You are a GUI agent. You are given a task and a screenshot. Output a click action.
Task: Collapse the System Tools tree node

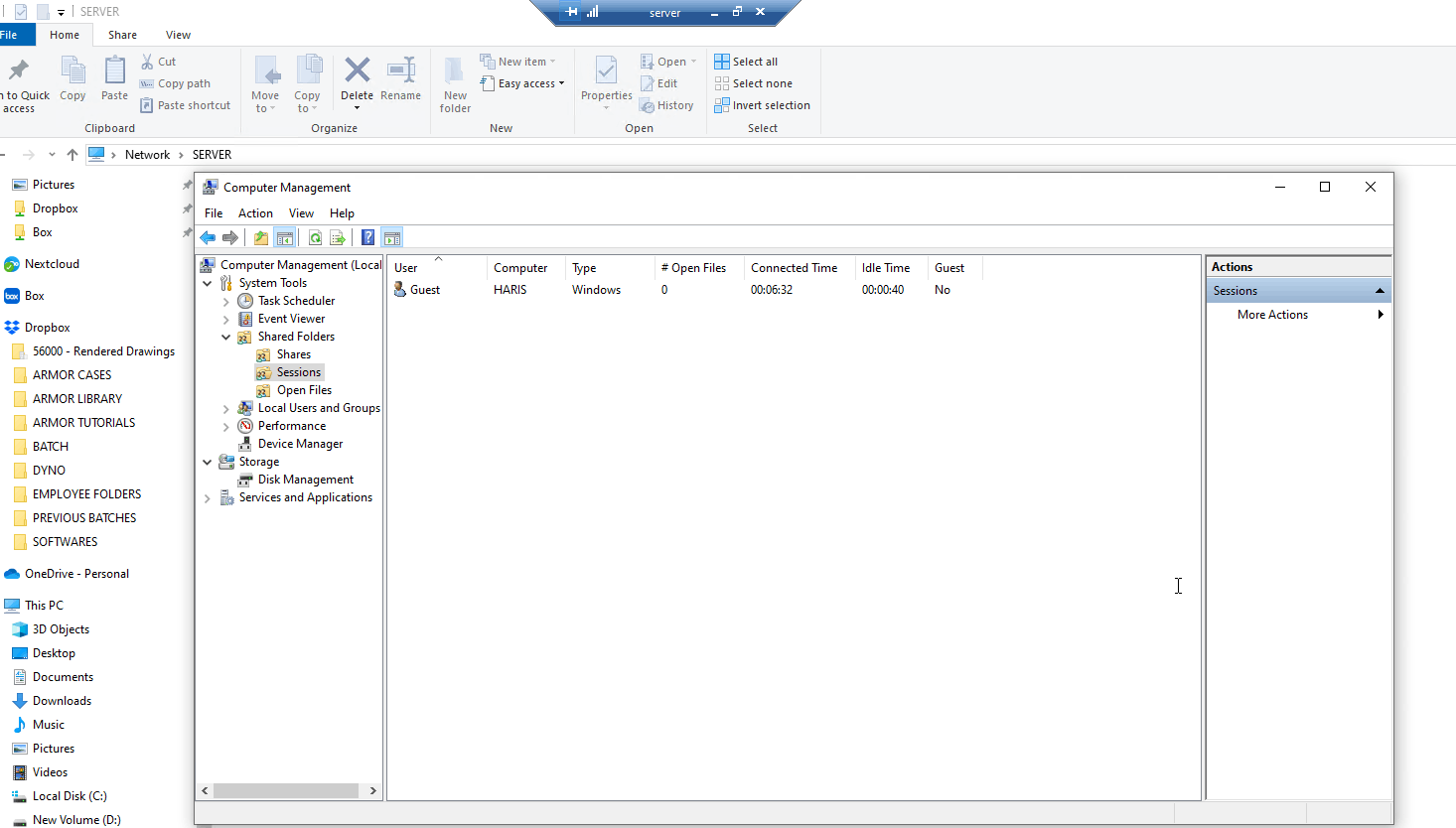(207, 283)
